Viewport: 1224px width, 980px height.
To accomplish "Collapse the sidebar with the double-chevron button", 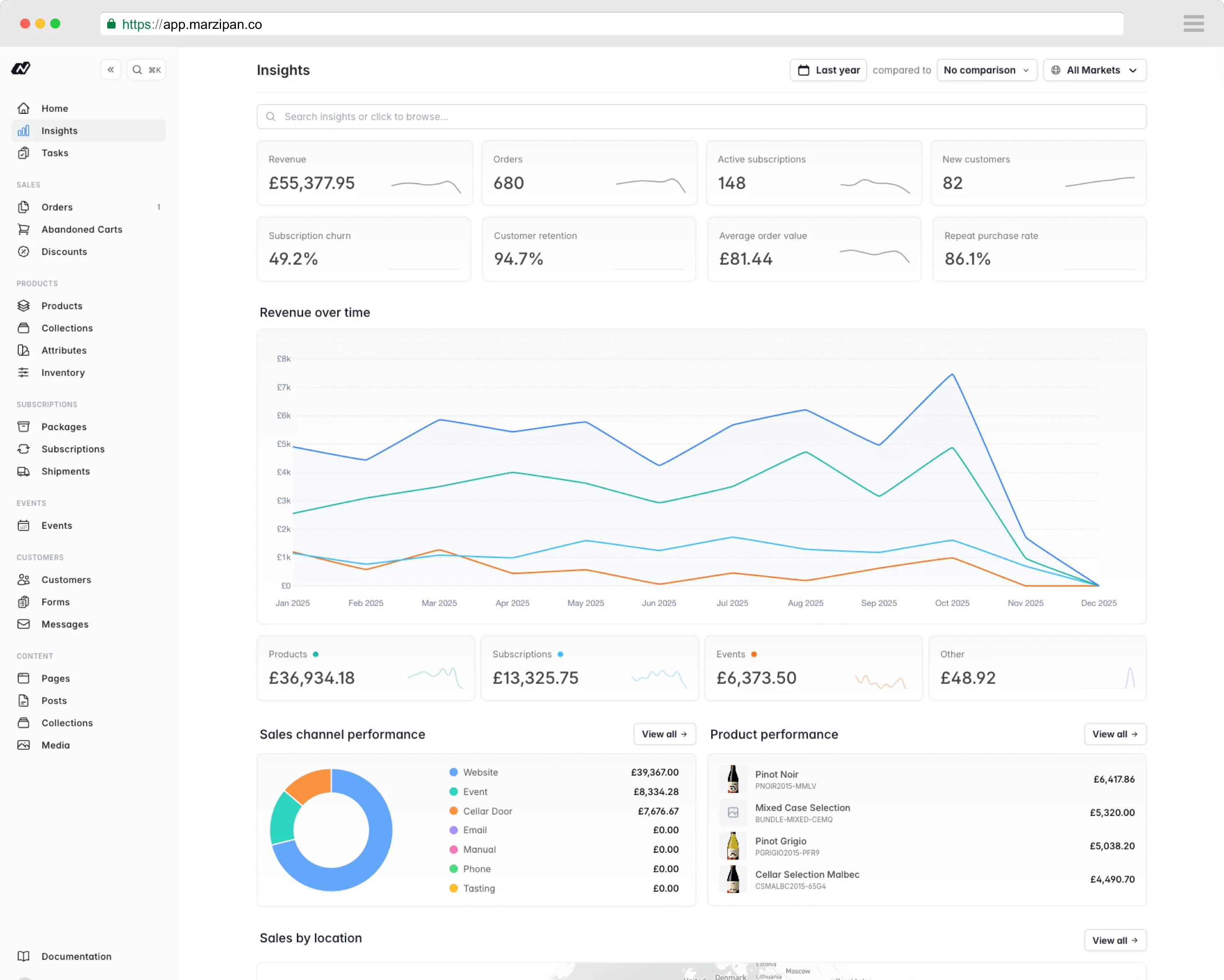I will [111, 69].
